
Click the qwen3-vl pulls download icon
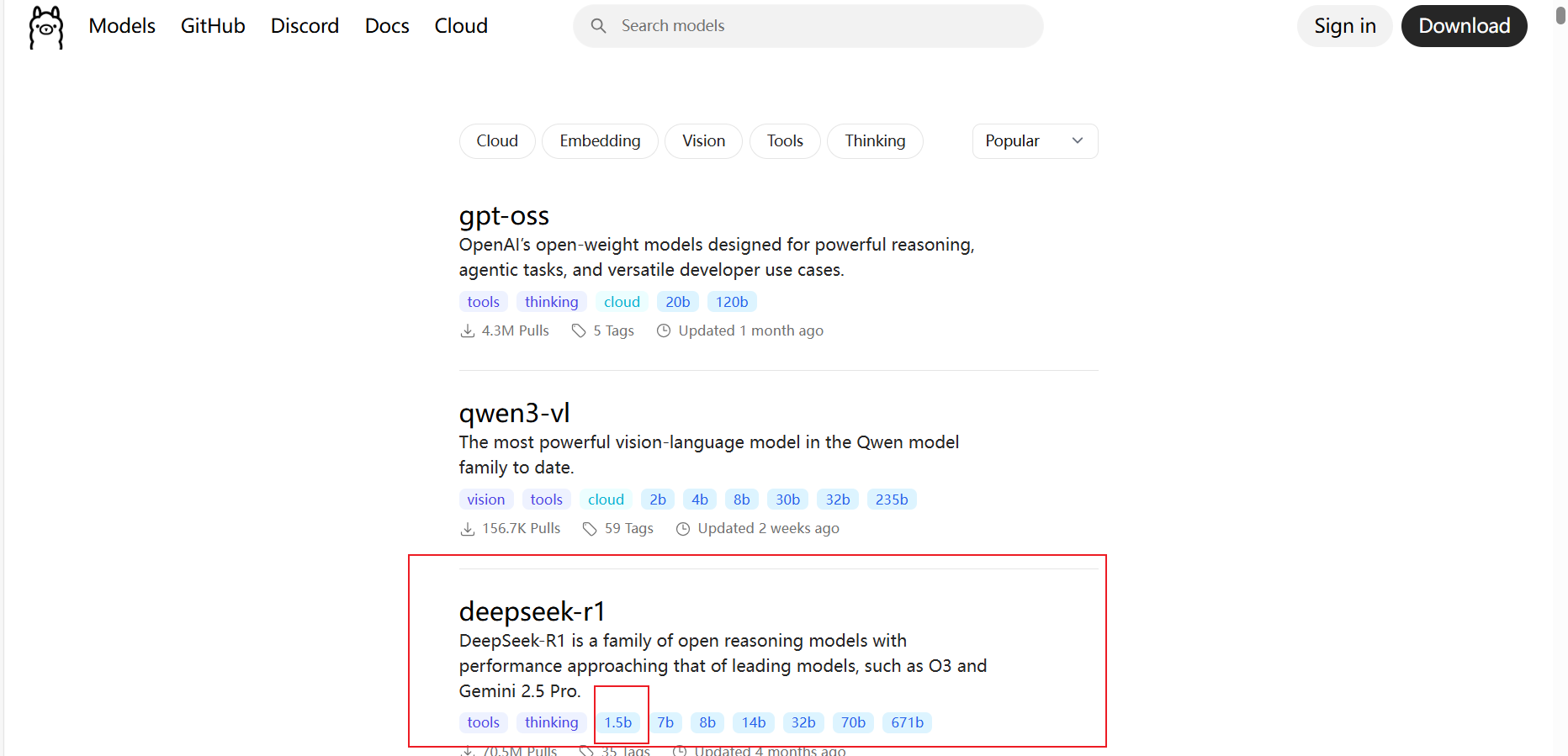pos(468,529)
